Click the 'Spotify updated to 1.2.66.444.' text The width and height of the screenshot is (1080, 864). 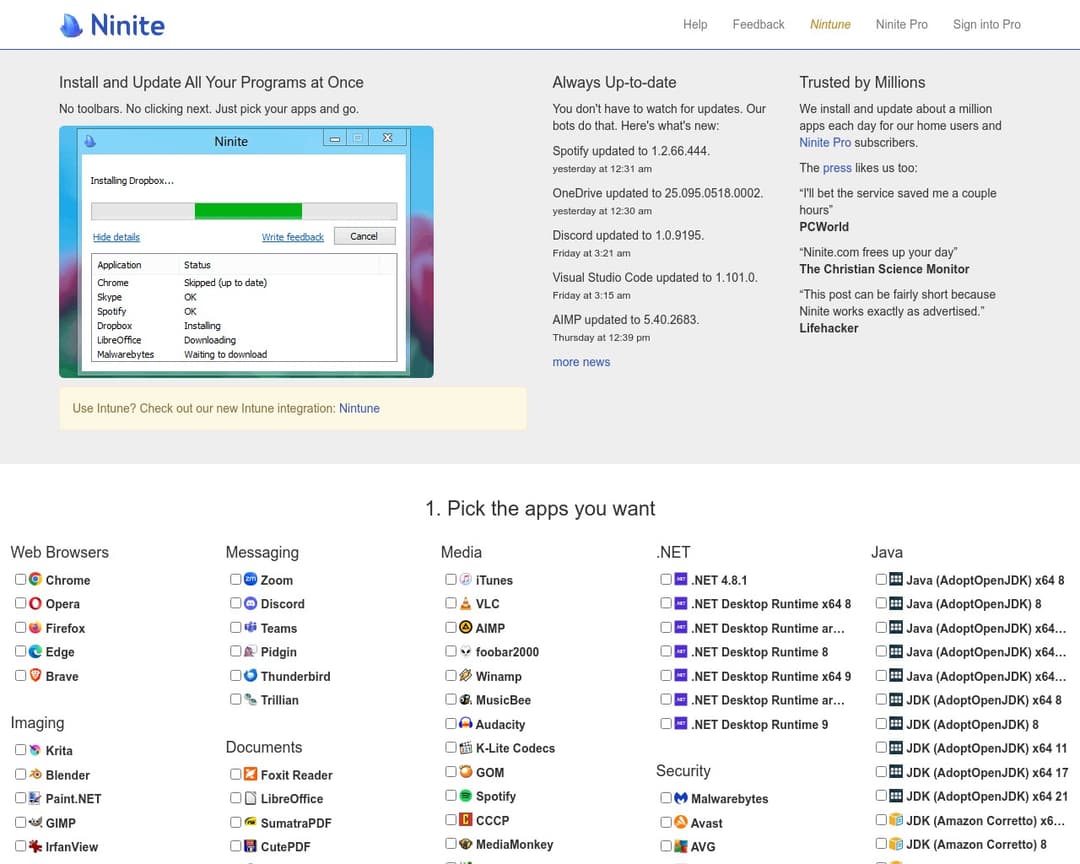click(x=631, y=151)
